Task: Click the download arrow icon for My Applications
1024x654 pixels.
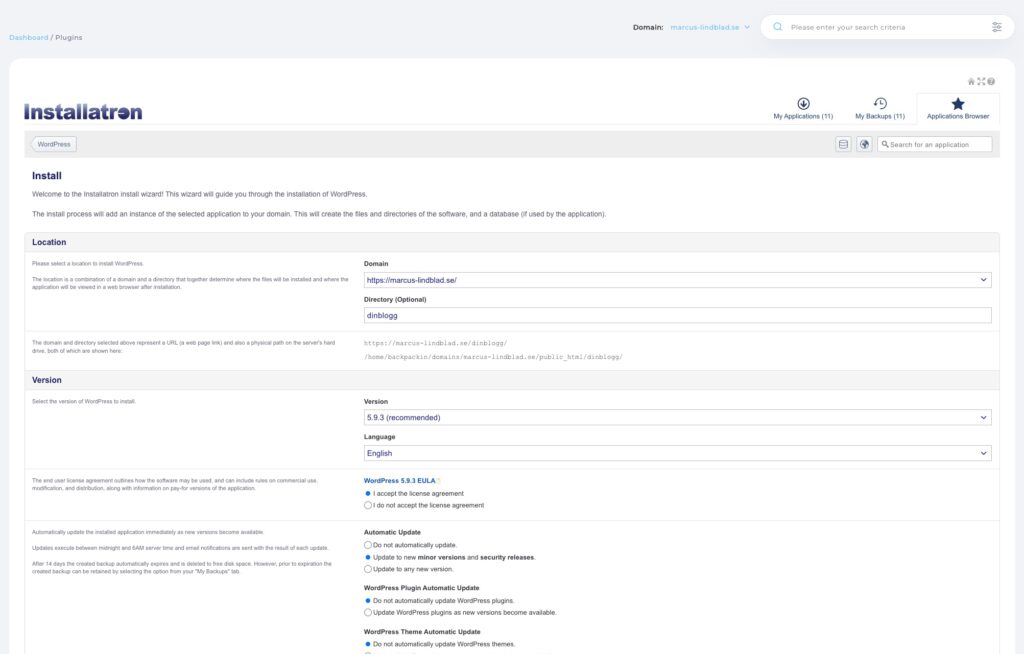Action: pyautogui.click(x=803, y=103)
